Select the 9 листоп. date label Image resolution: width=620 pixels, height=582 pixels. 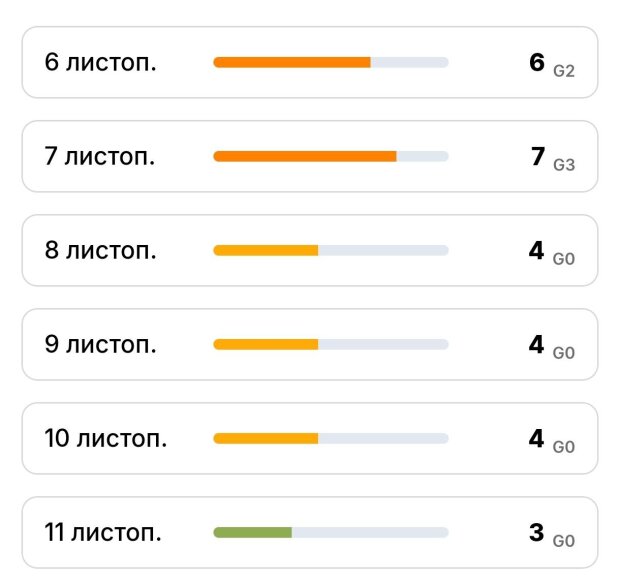pyautogui.click(x=100, y=344)
